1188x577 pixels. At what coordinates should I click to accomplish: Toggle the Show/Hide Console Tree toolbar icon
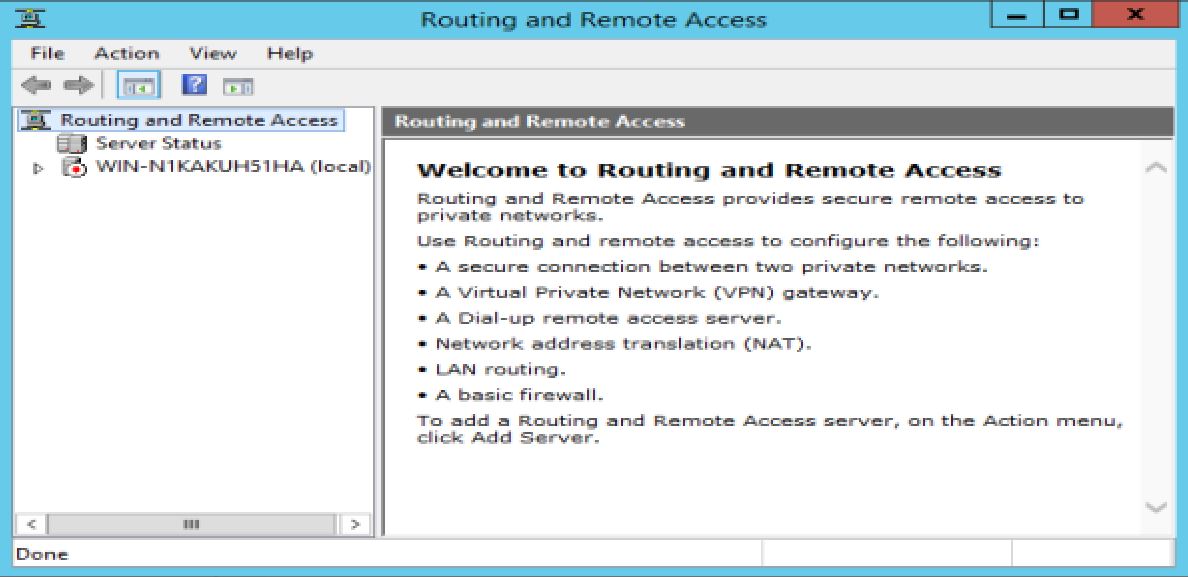[139, 86]
